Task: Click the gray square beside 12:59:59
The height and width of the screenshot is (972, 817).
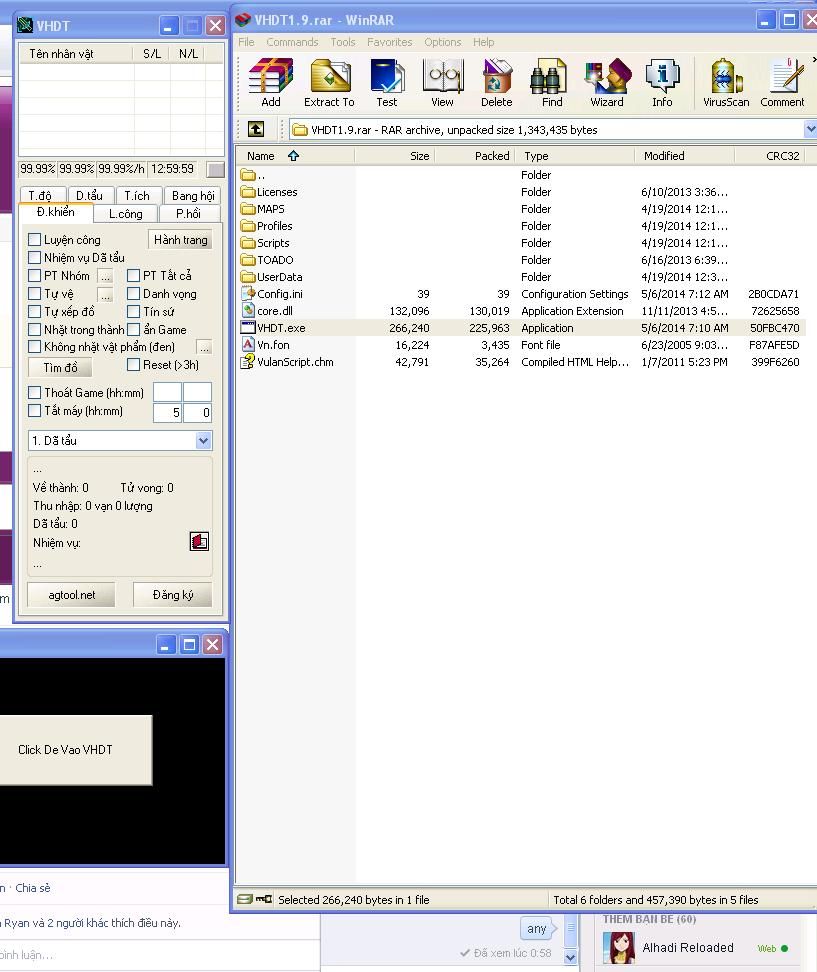Action: pos(216,169)
